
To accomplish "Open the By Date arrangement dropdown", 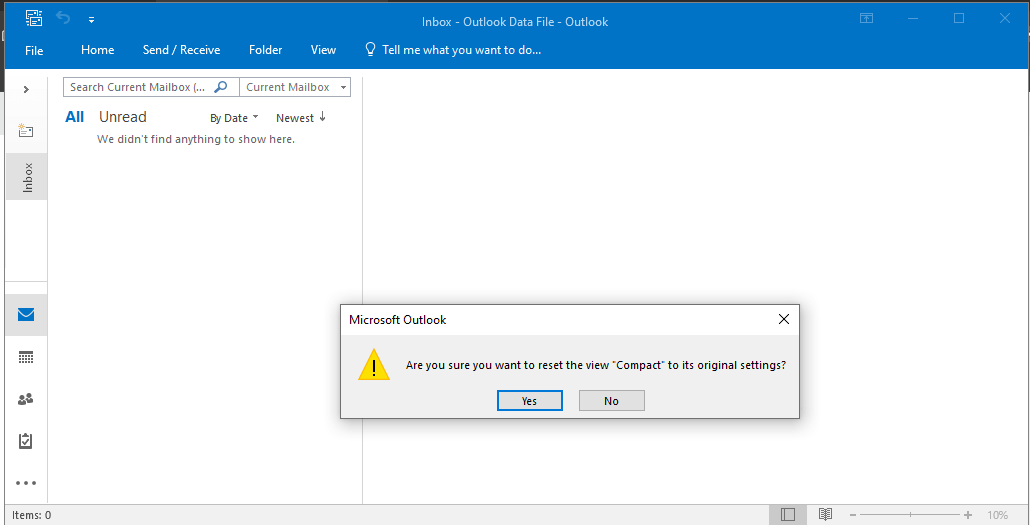I will coord(235,118).
